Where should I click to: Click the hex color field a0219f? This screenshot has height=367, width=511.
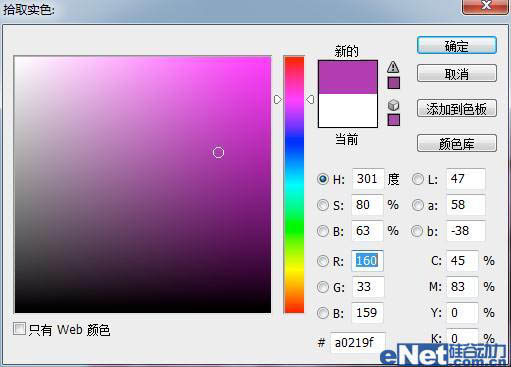pos(358,342)
